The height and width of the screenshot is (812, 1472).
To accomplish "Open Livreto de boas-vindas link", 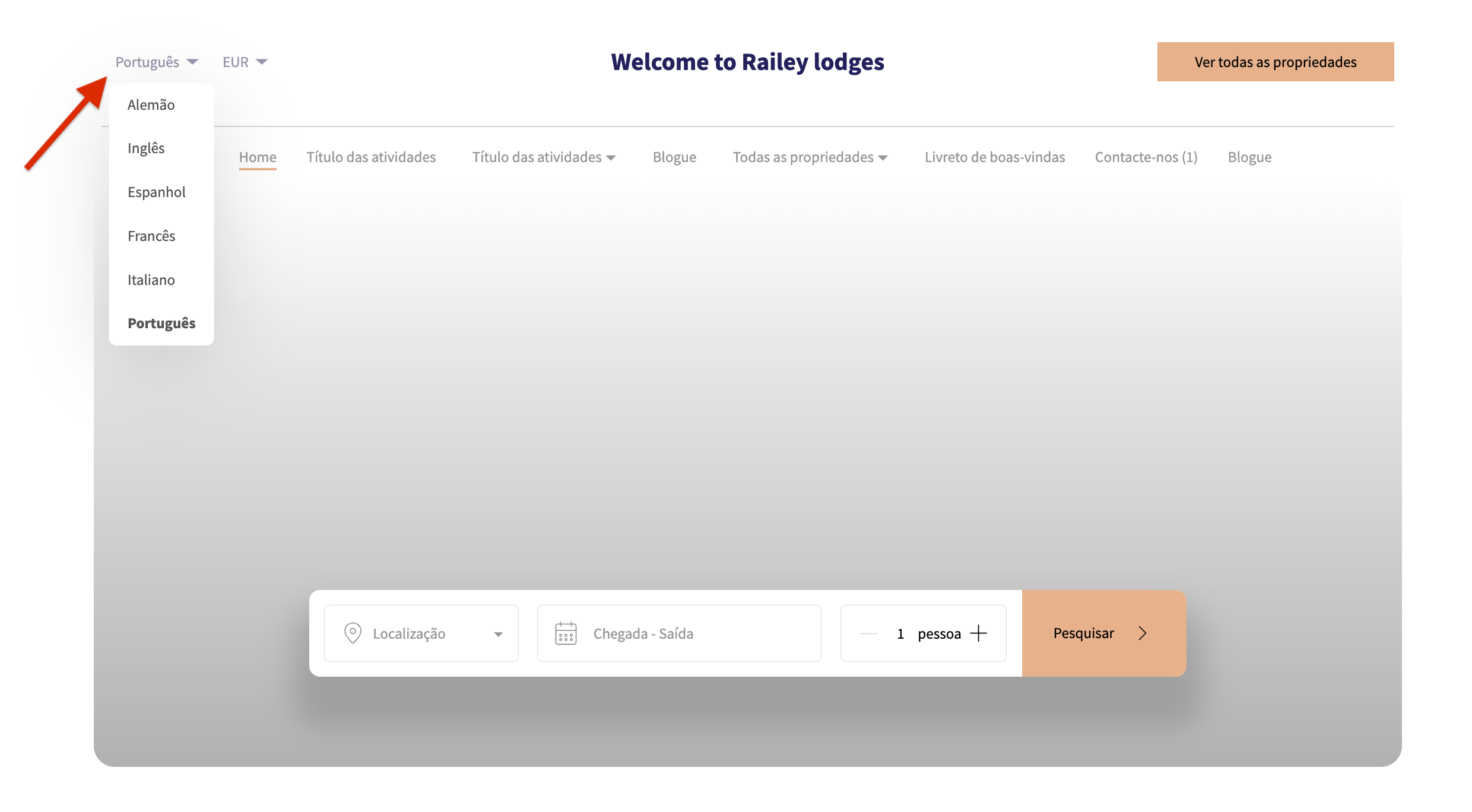I will (x=995, y=157).
